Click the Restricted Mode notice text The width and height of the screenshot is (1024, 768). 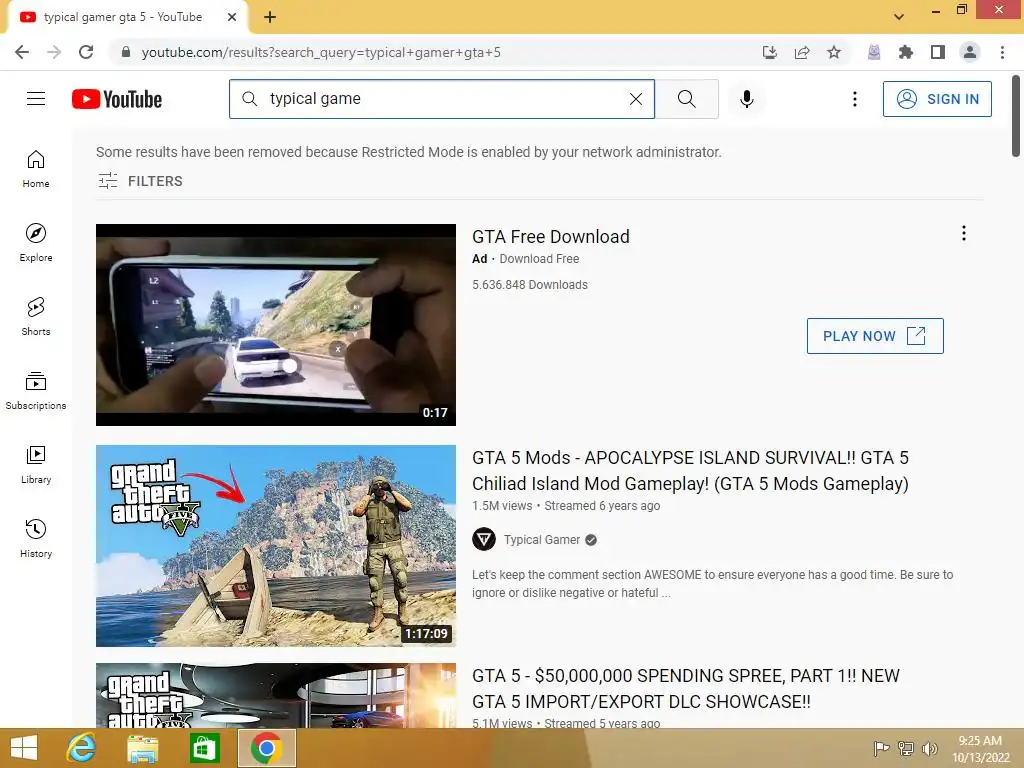pyautogui.click(x=409, y=152)
